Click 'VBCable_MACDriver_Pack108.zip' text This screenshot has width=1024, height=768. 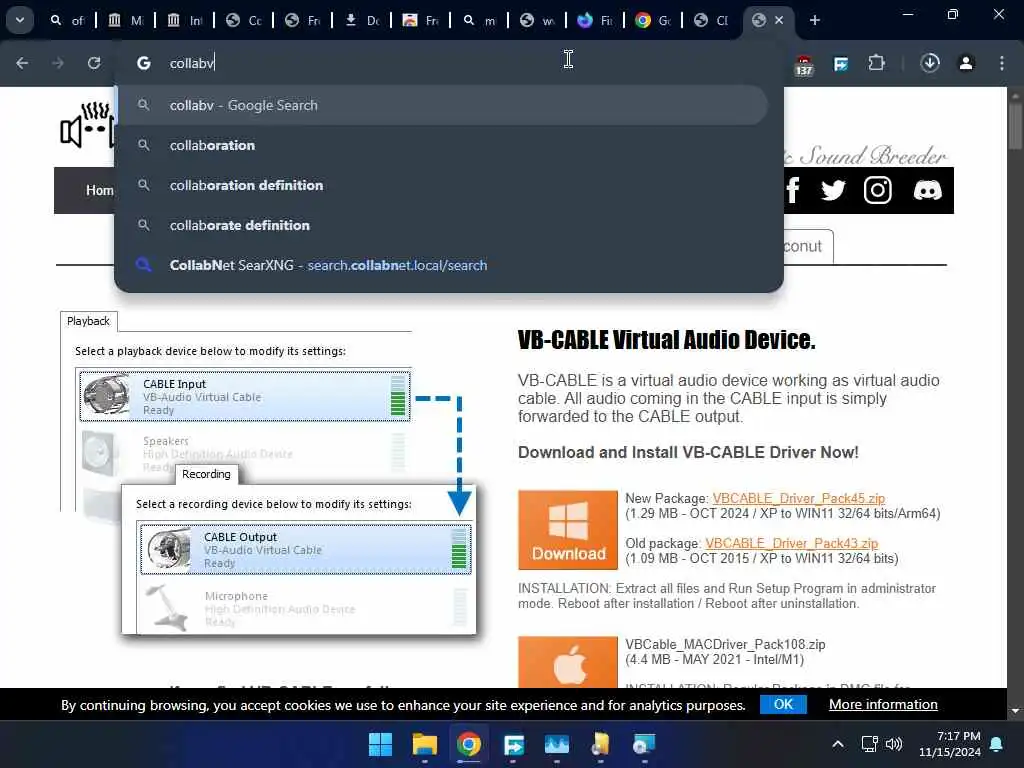point(726,645)
